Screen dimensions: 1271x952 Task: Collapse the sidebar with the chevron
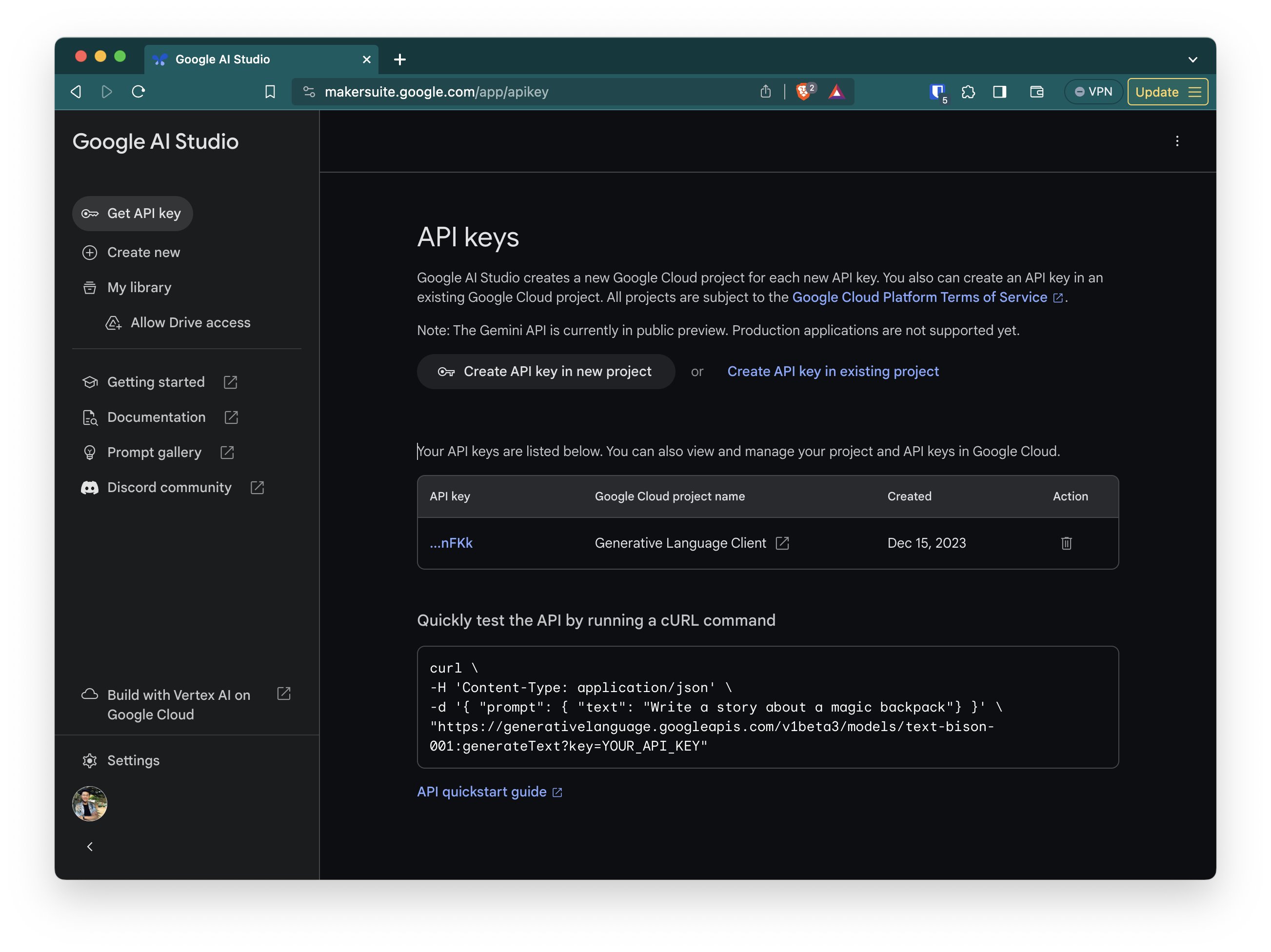(x=90, y=847)
